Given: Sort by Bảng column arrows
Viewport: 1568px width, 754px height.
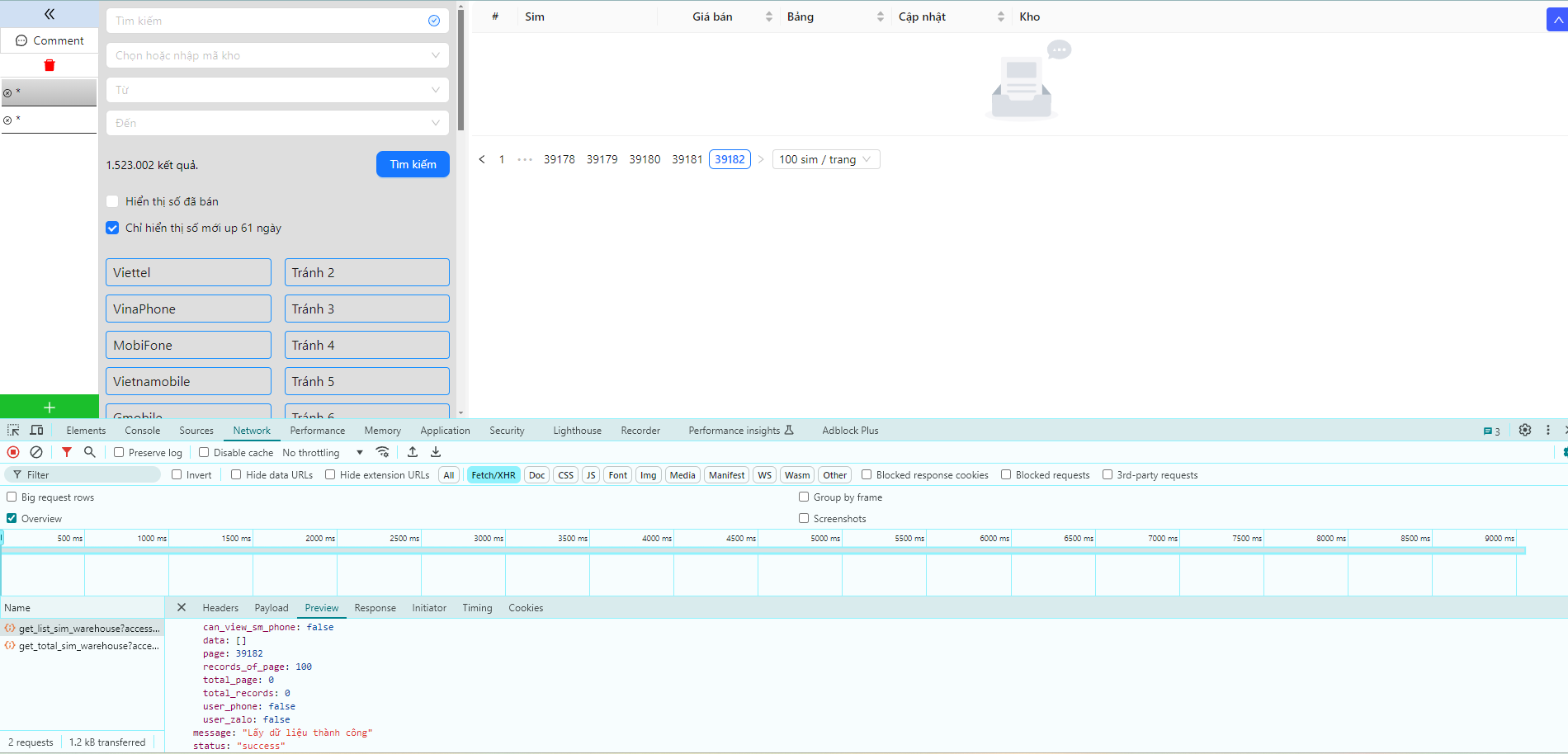Looking at the screenshot, I should click(881, 16).
